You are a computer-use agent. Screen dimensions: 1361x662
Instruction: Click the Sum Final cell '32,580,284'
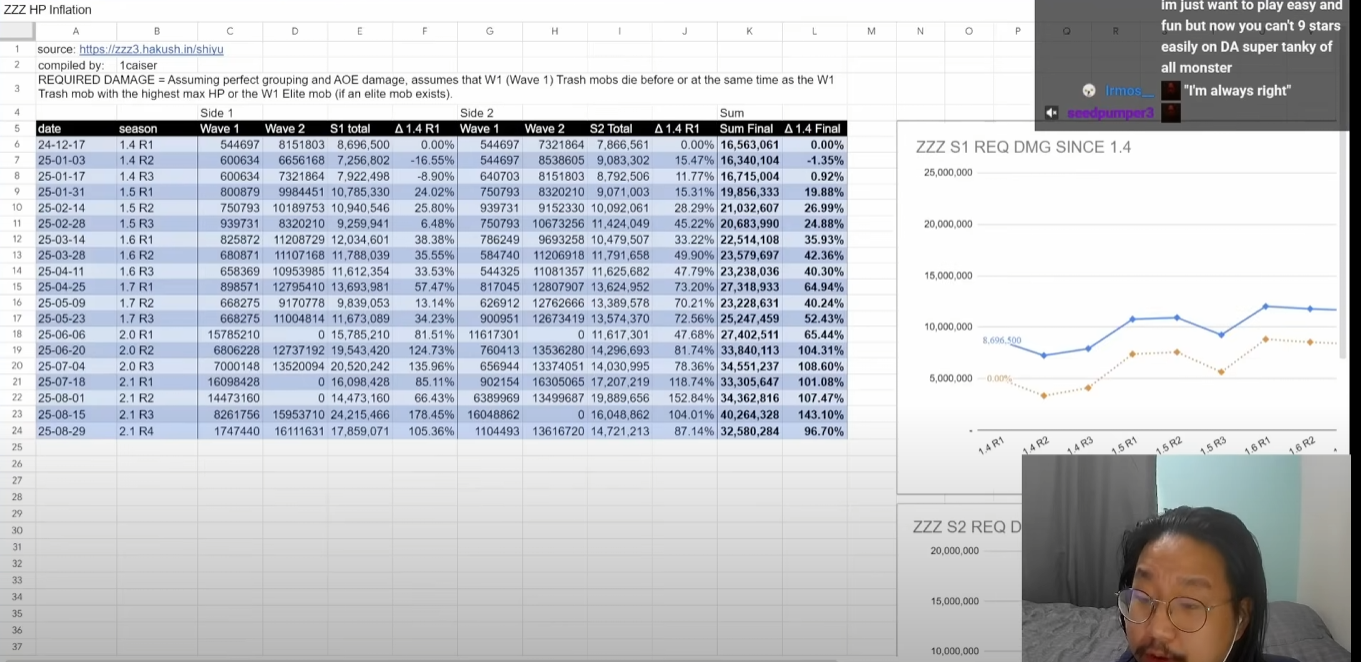coord(750,431)
